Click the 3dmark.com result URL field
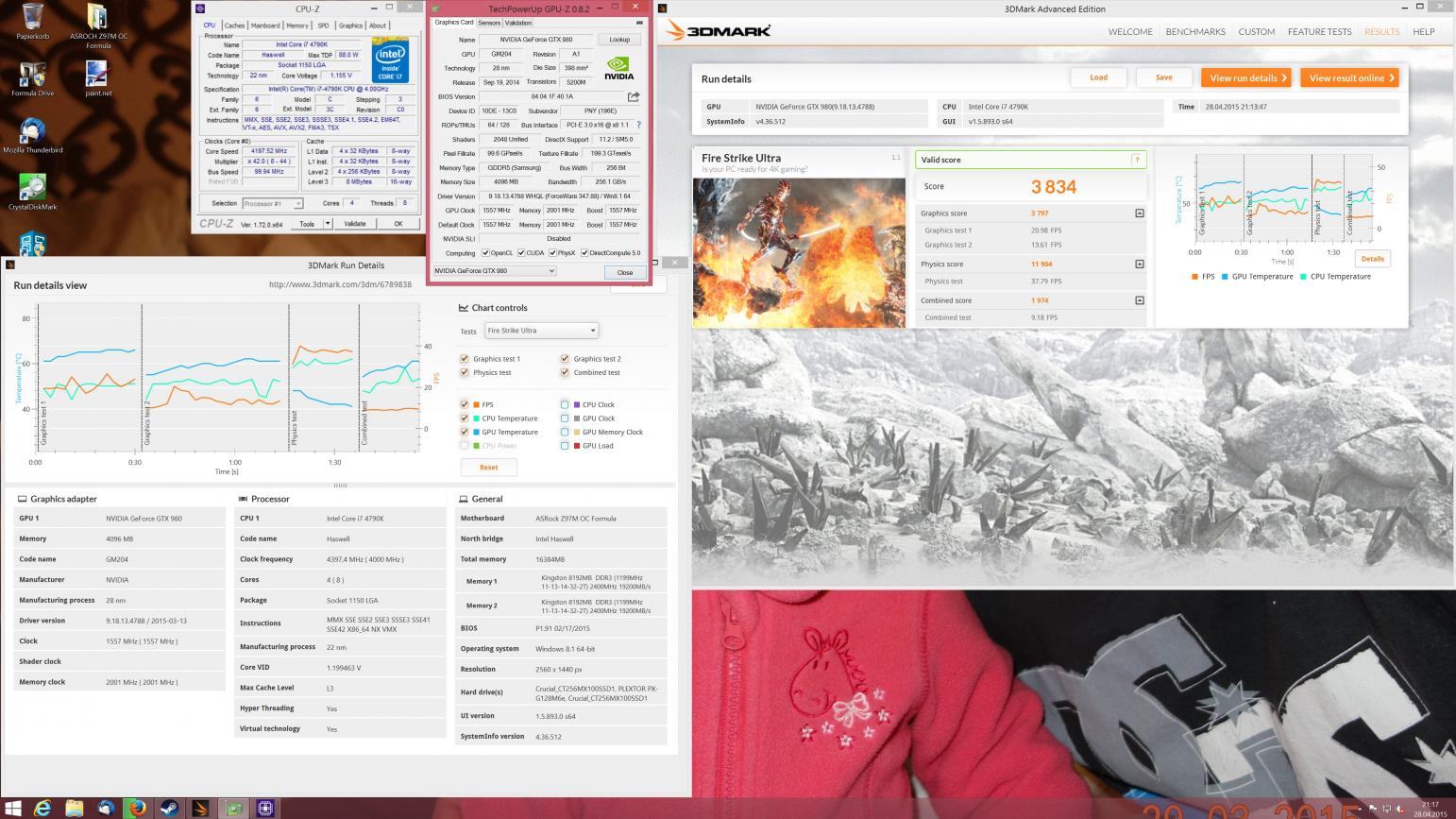The height and width of the screenshot is (819, 1456). (x=340, y=284)
